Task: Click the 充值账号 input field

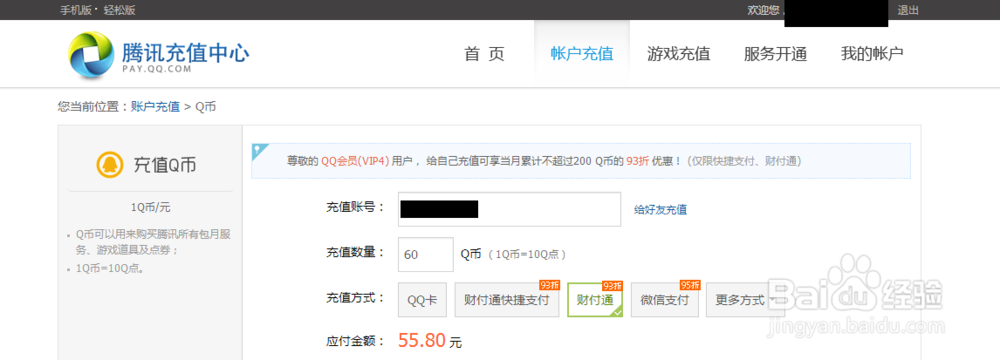Action: click(509, 209)
